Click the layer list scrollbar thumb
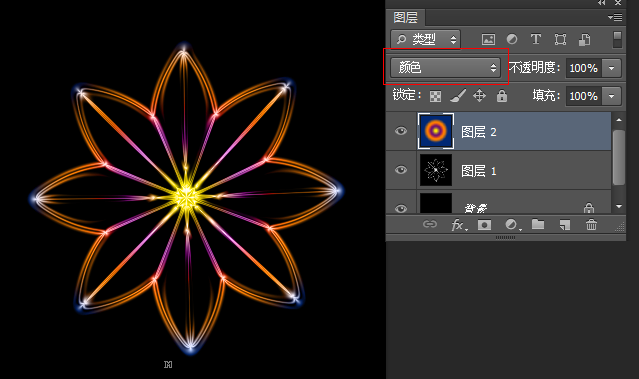The width and height of the screenshot is (639, 379). click(x=619, y=157)
